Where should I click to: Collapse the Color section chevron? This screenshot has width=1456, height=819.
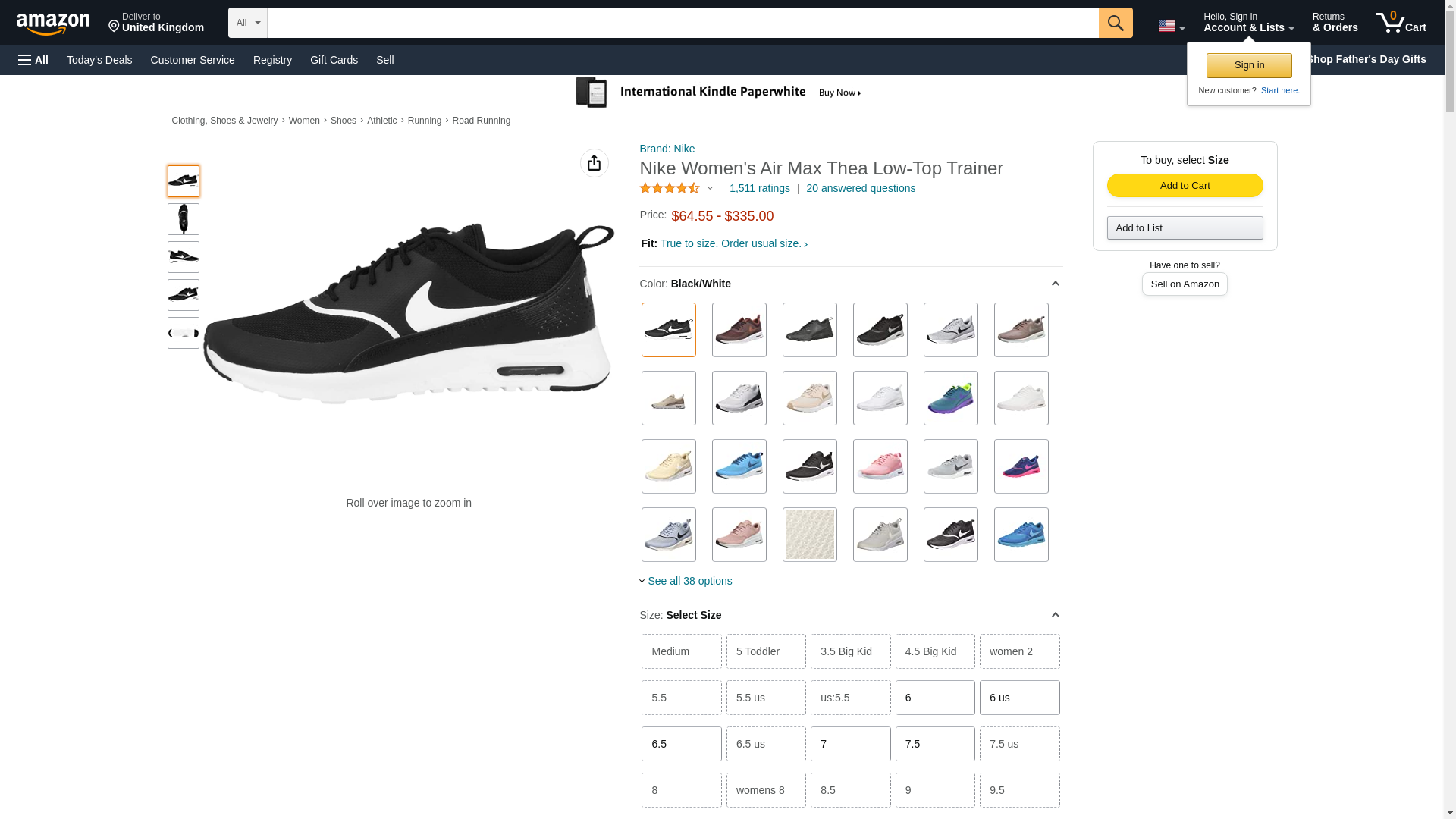pos(1055,284)
